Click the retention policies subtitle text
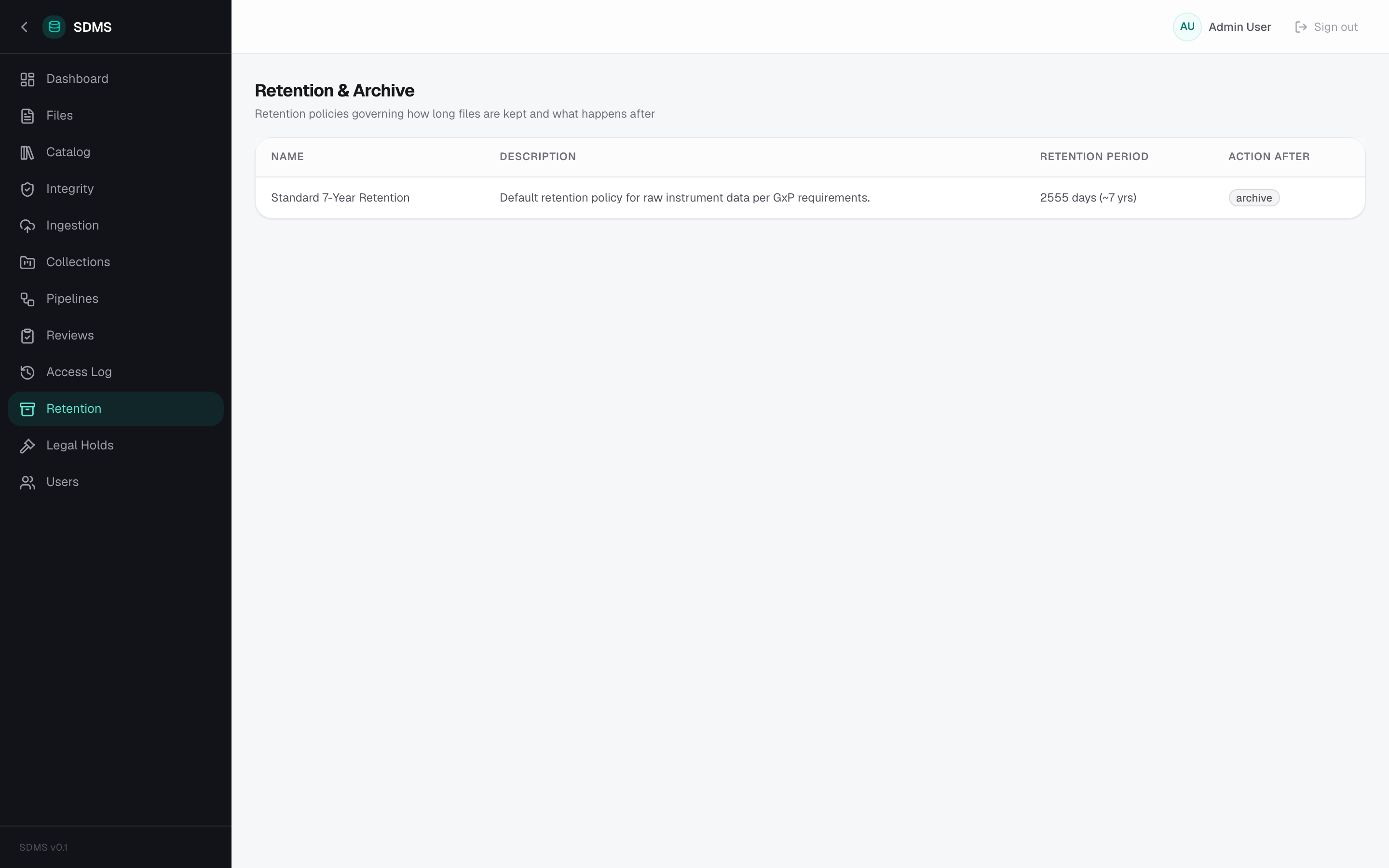This screenshot has width=1389, height=868. point(455,114)
